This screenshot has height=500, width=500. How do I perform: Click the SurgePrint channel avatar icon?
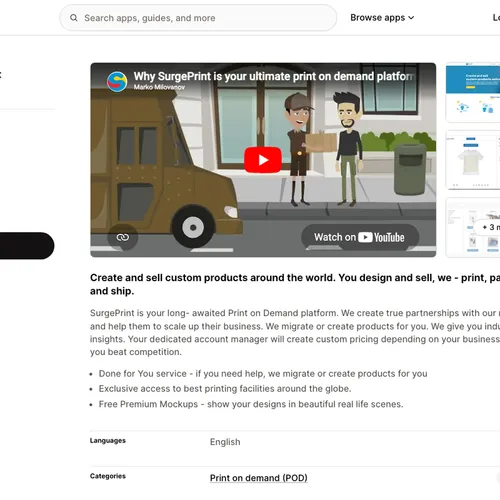click(117, 81)
